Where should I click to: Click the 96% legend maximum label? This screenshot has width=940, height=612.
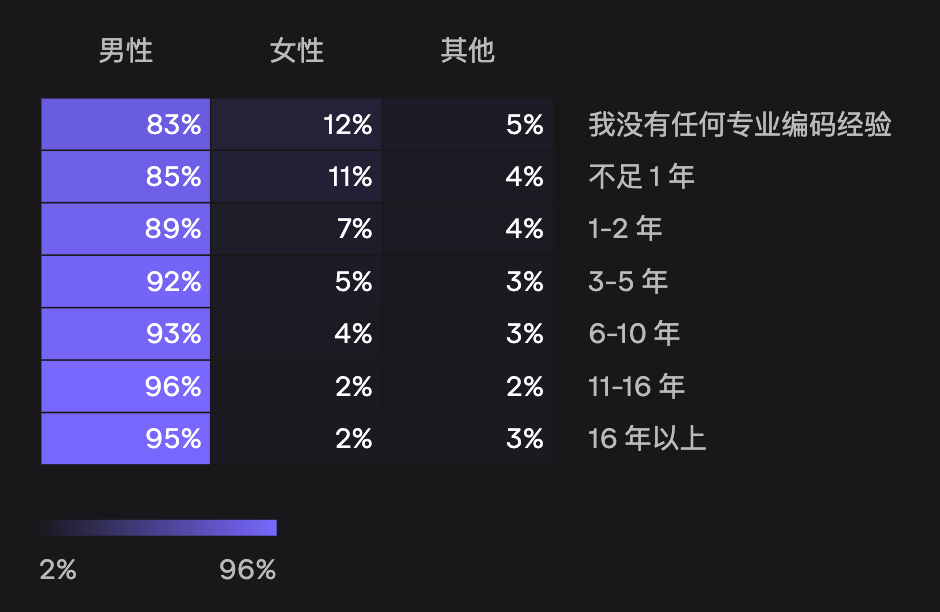[247, 569]
